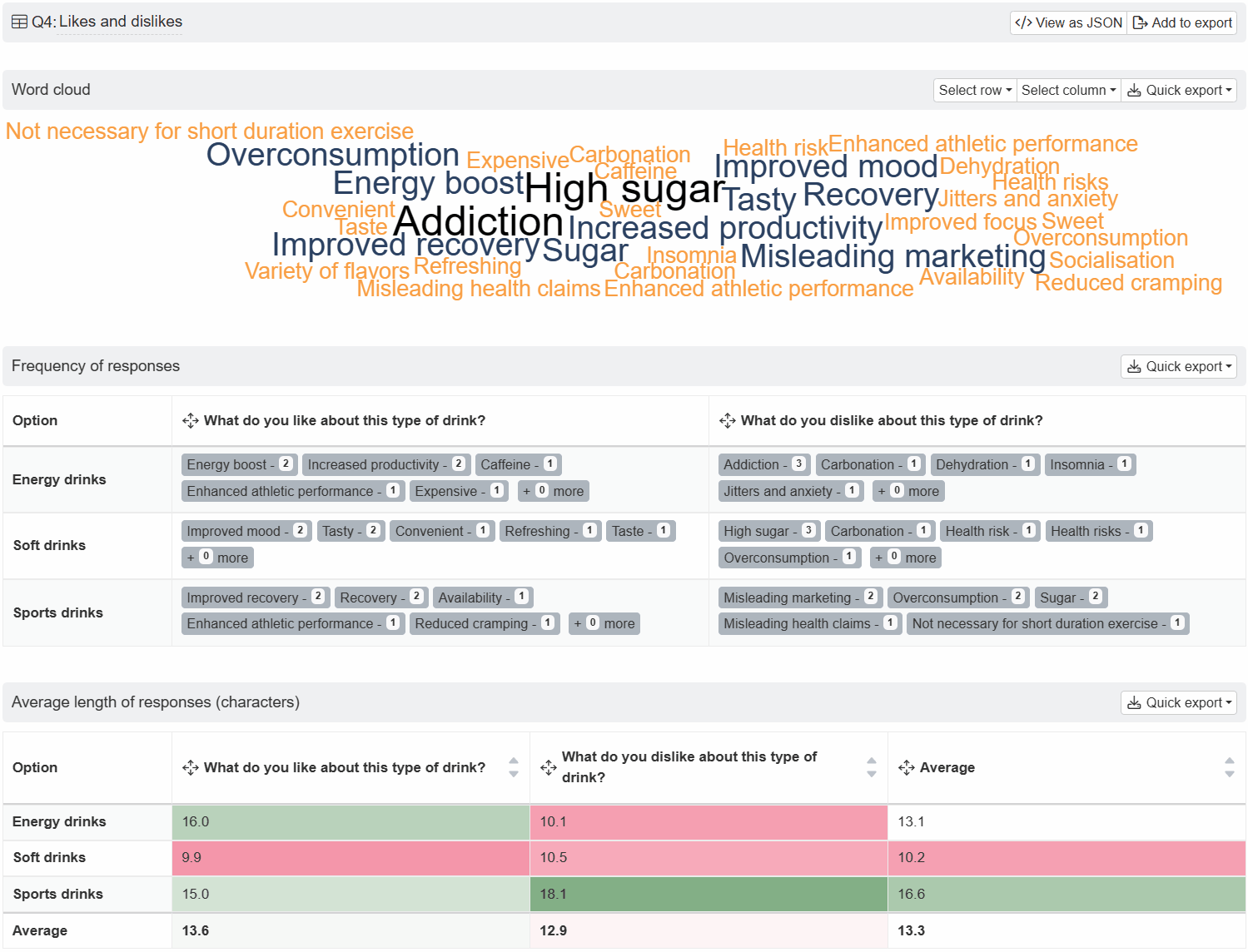
Task: Click the 'Misleading marketing - 2' tag
Action: click(x=800, y=597)
